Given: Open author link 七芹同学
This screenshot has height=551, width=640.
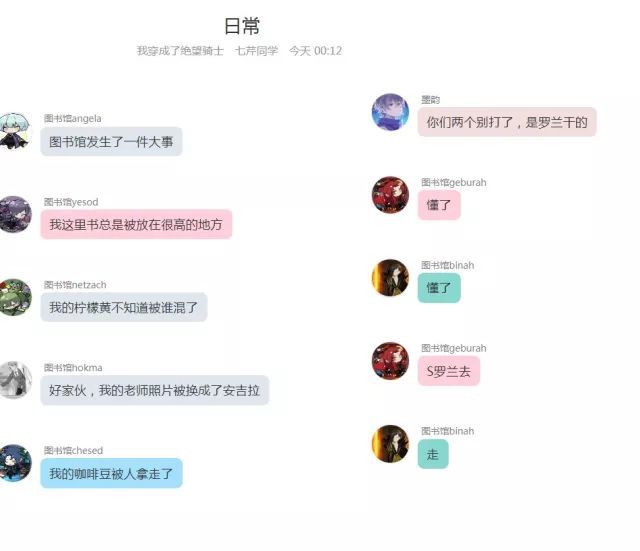Looking at the screenshot, I should 256,51.
